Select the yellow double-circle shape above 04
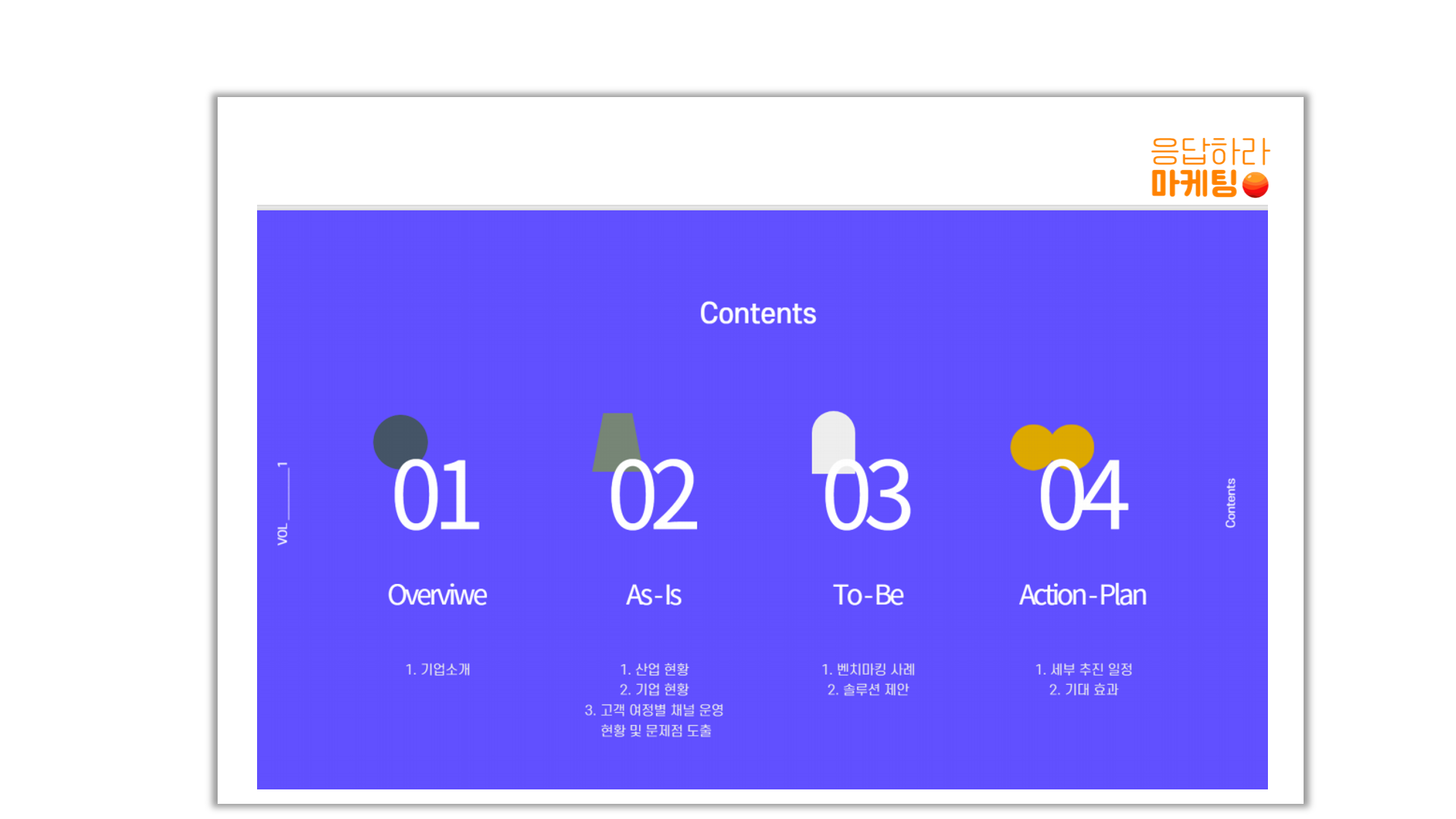 [1052, 447]
